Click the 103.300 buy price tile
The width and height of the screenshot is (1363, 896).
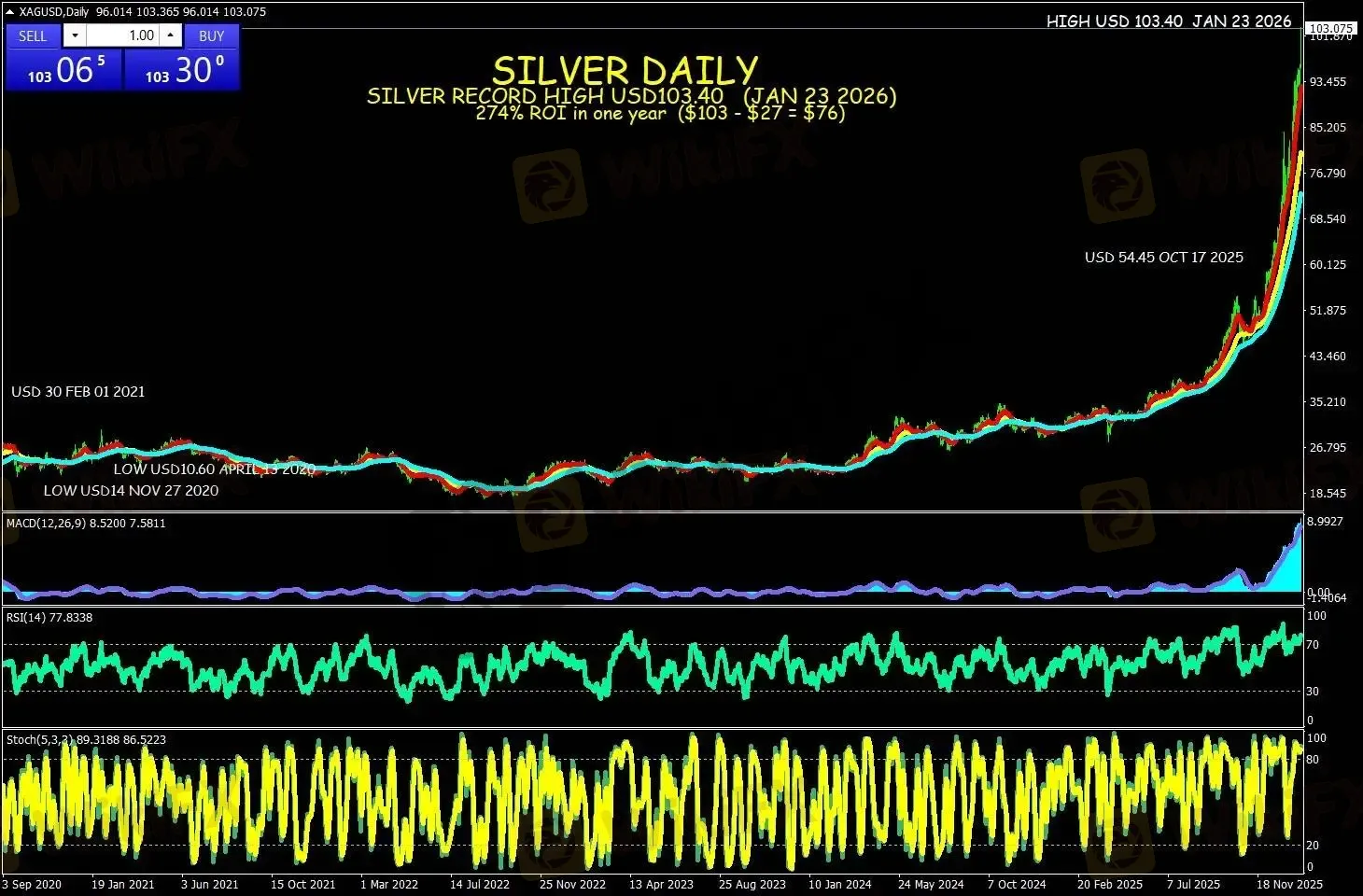(182, 70)
